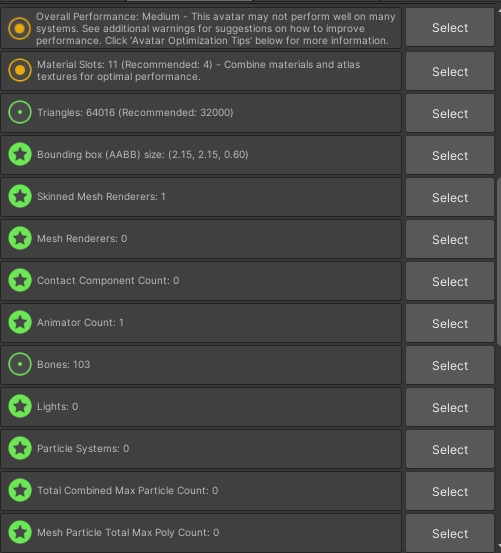Screen dimensions: 501x553
Task: Click Select beside Mesh Renderers: 0
Action: (450, 239)
